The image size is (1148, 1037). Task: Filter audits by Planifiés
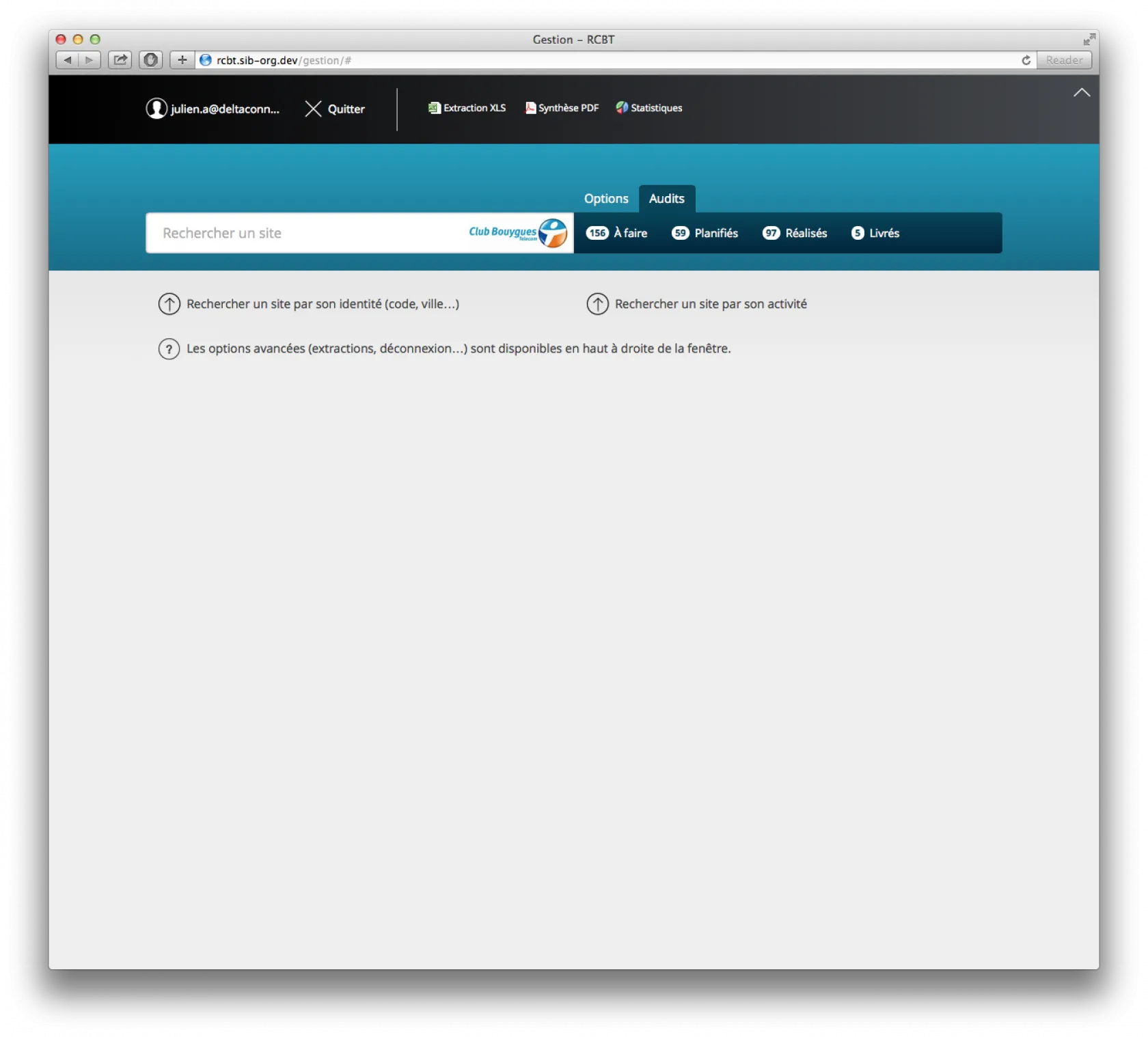pos(705,233)
